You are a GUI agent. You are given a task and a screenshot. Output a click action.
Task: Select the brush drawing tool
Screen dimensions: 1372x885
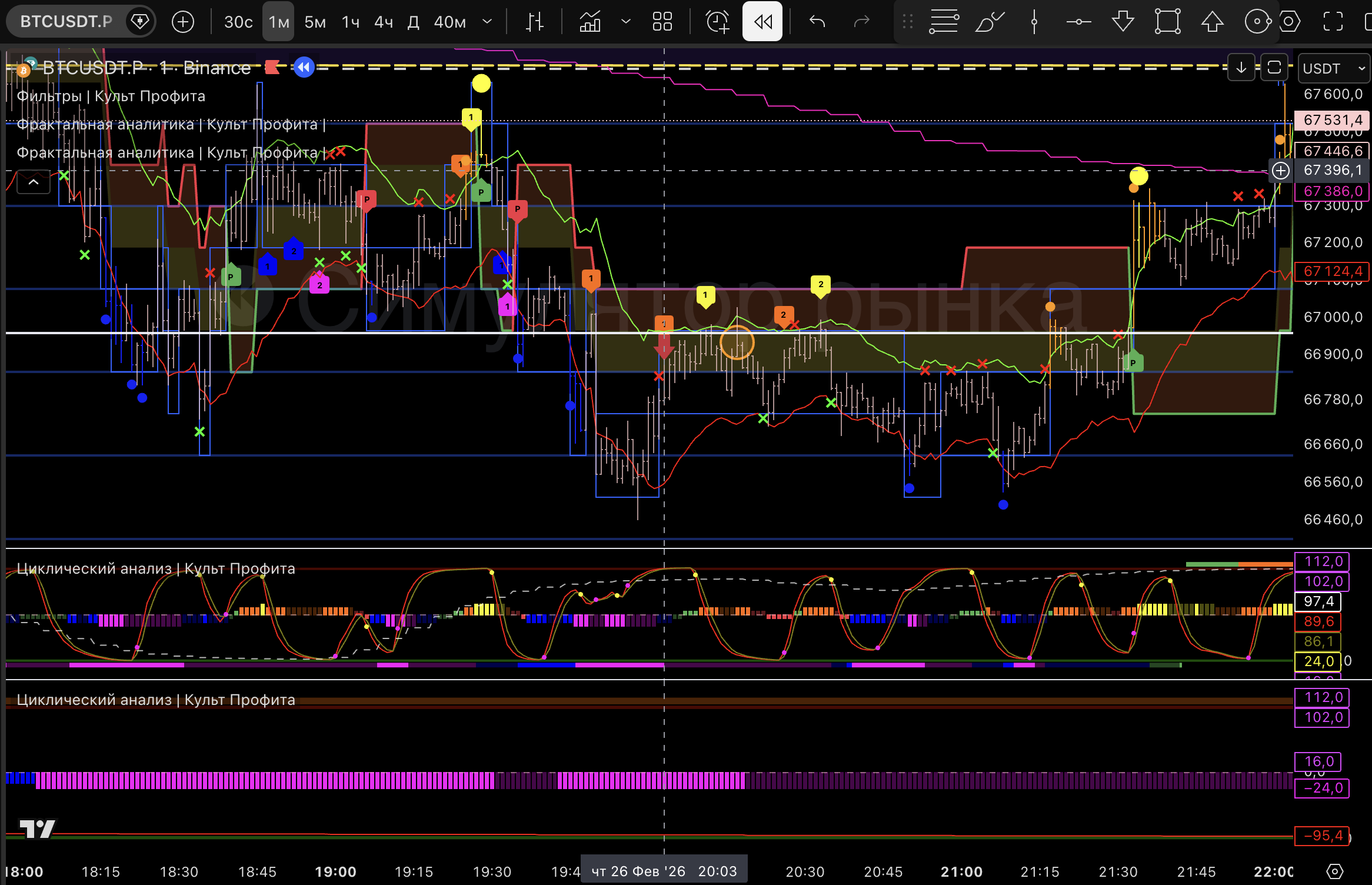[990, 22]
